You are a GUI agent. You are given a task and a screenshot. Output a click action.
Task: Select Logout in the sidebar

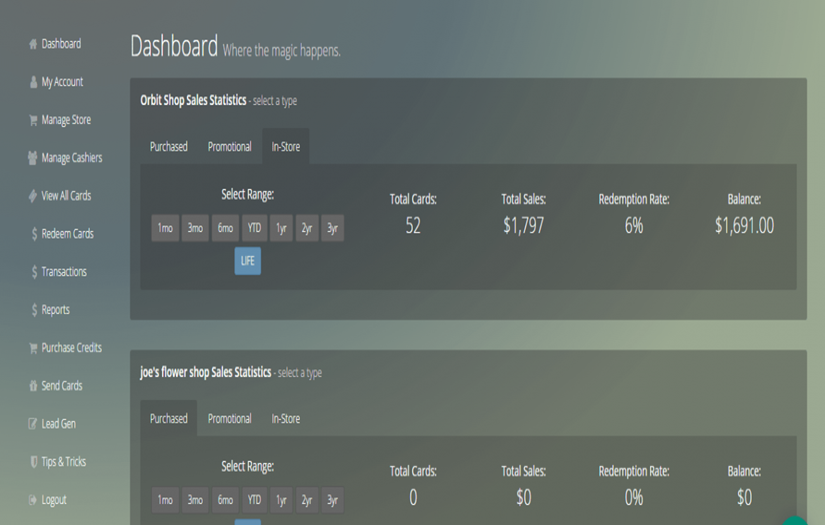[x=54, y=500]
